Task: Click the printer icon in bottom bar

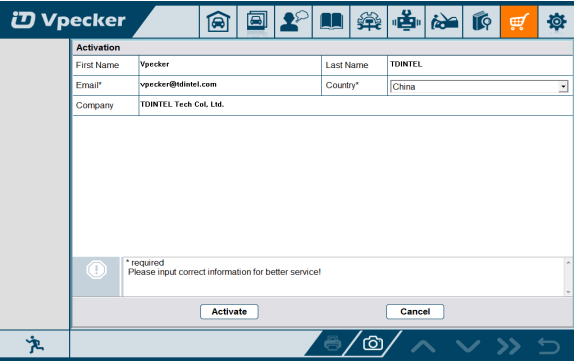Action: (332, 343)
